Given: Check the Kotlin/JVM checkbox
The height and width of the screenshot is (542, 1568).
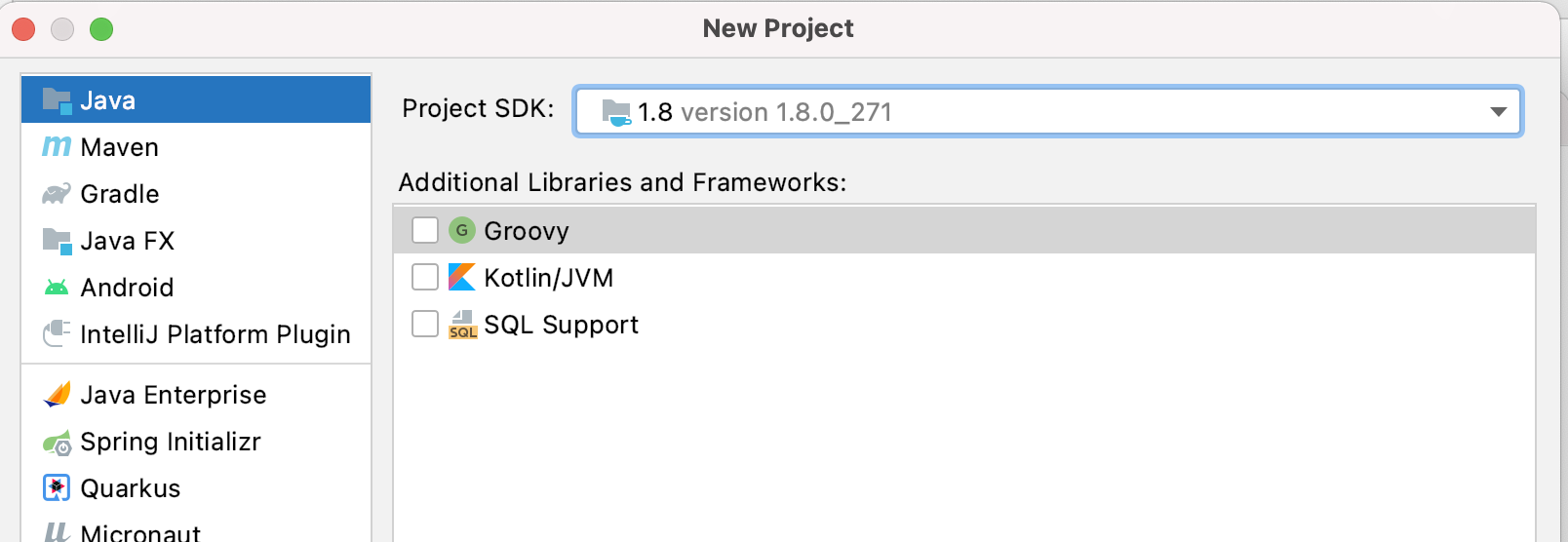Looking at the screenshot, I should [x=425, y=277].
